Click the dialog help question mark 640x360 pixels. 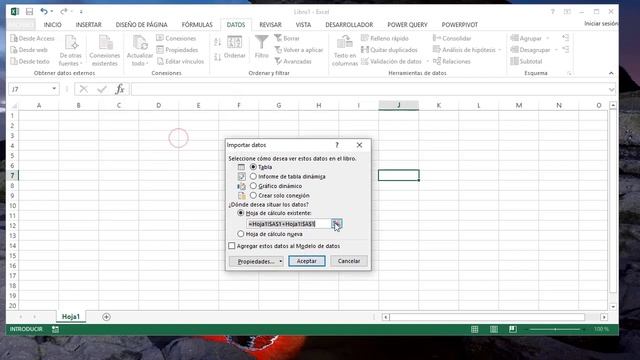tap(337, 145)
